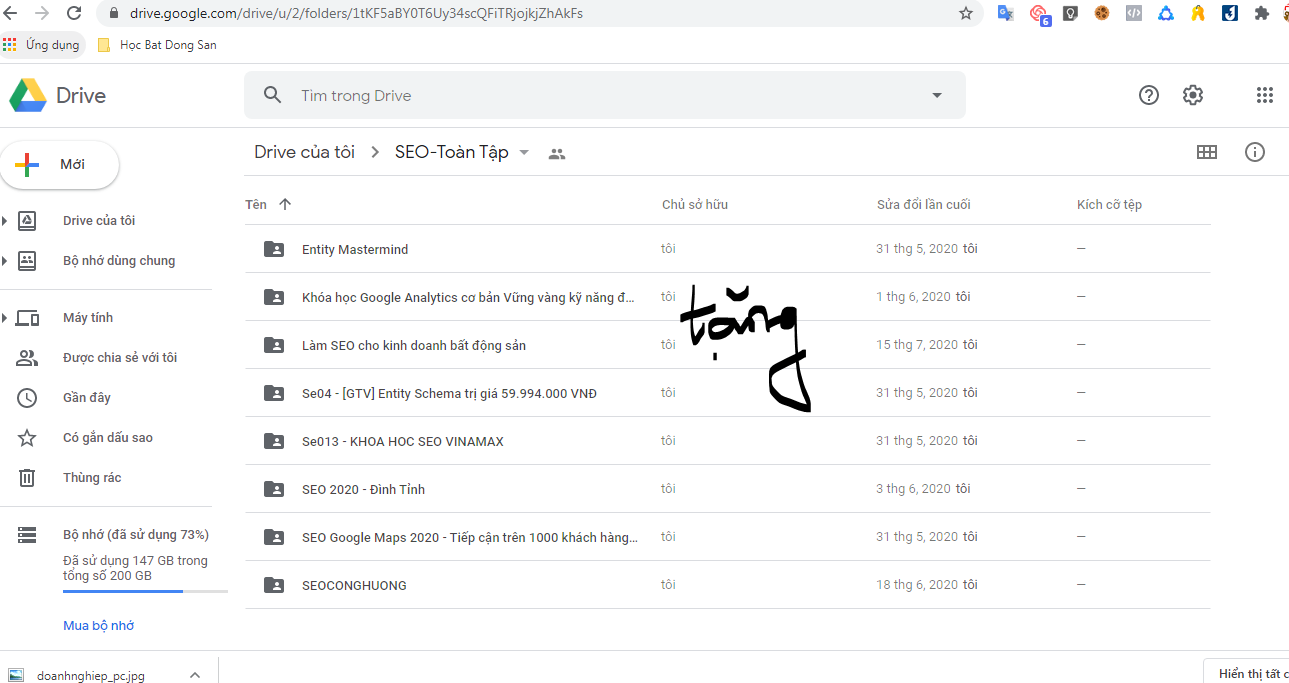This screenshot has height=683, width=1289.
Task: Open the code brackets extension icon
Action: (x=1134, y=13)
